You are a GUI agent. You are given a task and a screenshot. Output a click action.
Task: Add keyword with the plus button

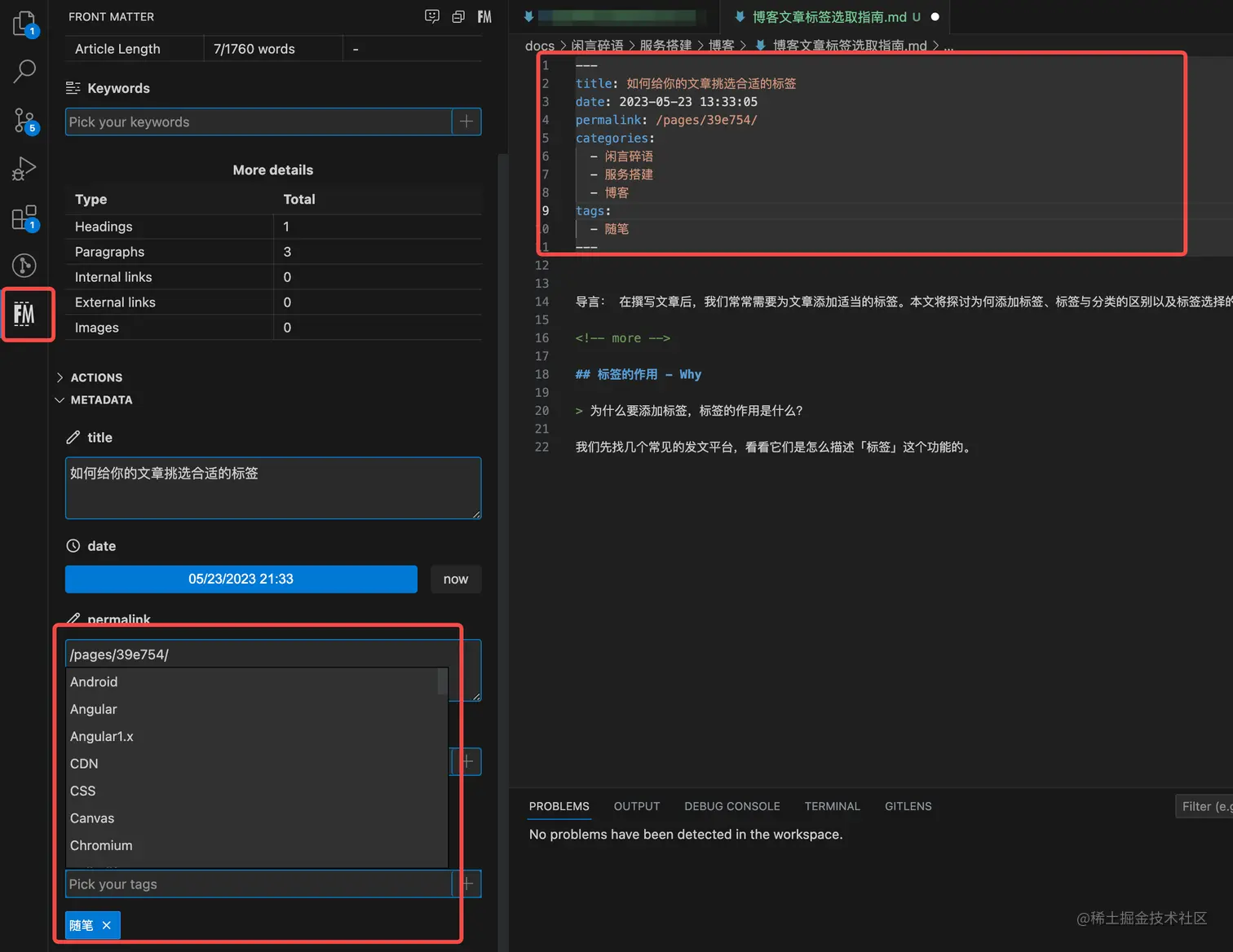pos(466,121)
